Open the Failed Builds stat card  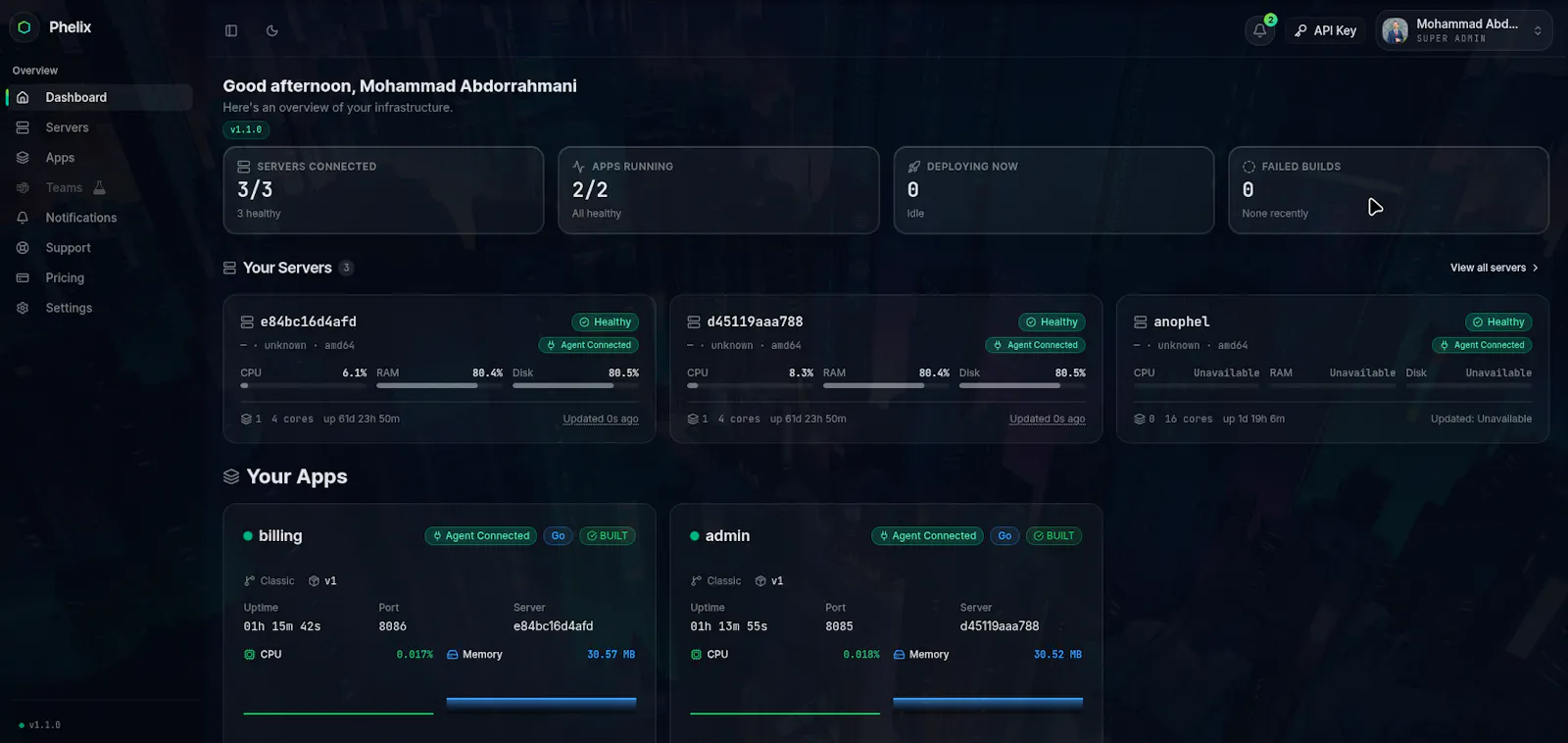point(1389,190)
